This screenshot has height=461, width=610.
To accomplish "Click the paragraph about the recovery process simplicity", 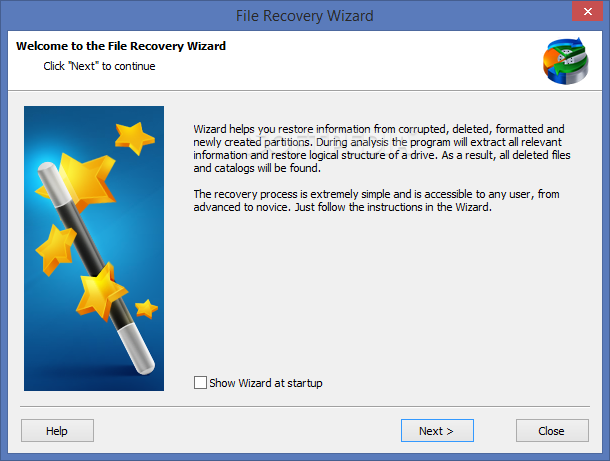I will [x=376, y=200].
